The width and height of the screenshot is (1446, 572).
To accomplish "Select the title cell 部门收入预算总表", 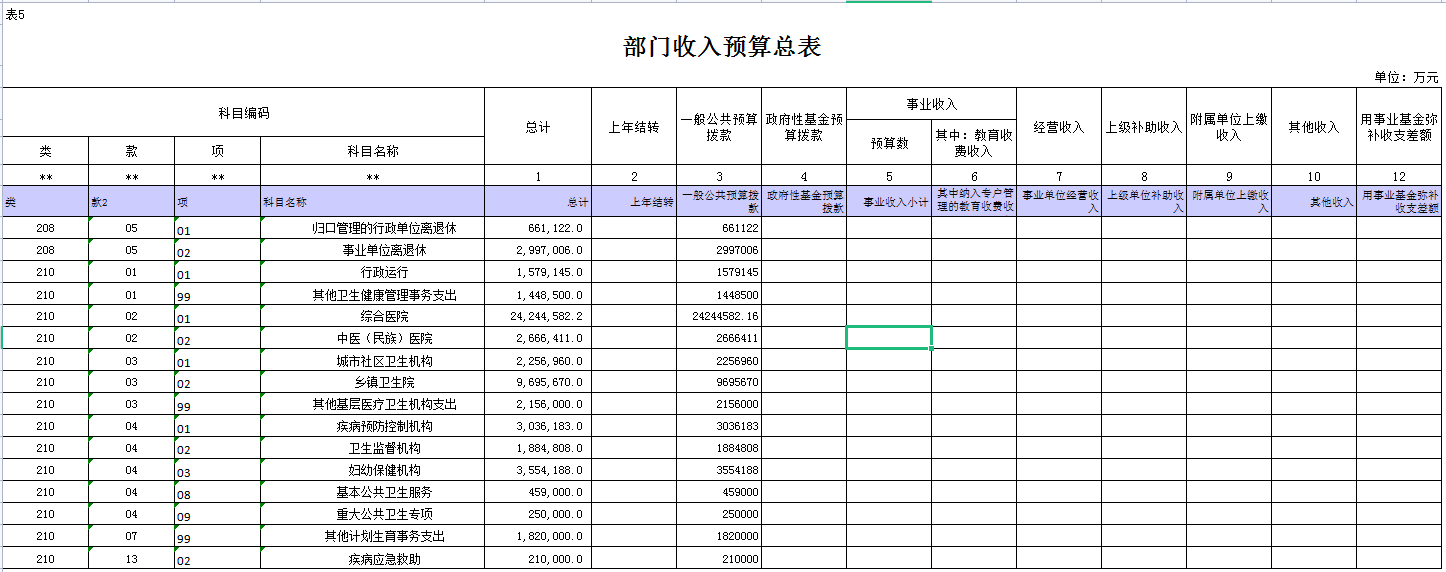I will pyautogui.click(x=722, y=47).
